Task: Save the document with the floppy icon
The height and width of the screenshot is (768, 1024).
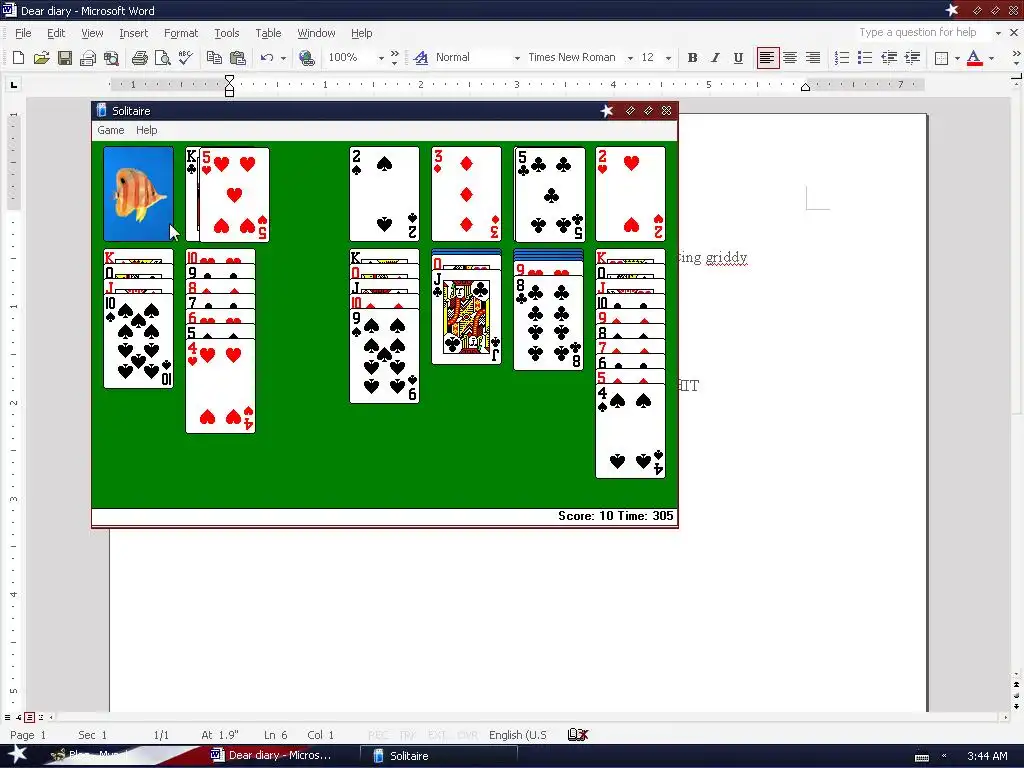Action: click(65, 58)
